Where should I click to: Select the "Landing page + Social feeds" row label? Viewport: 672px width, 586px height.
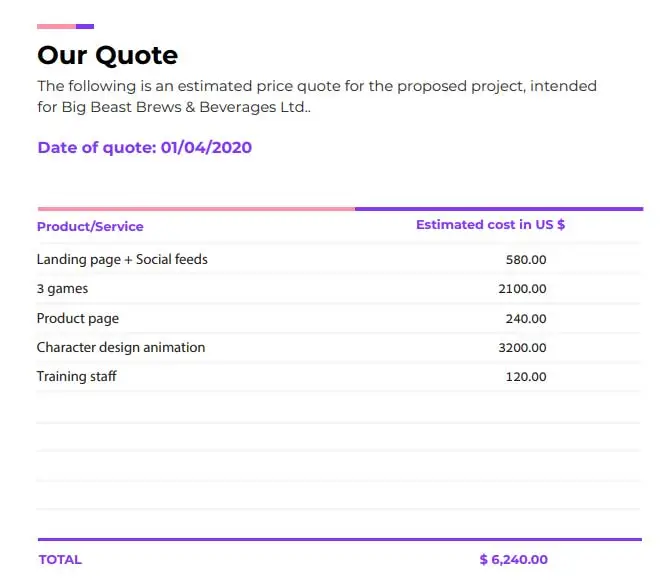click(122, 259)
